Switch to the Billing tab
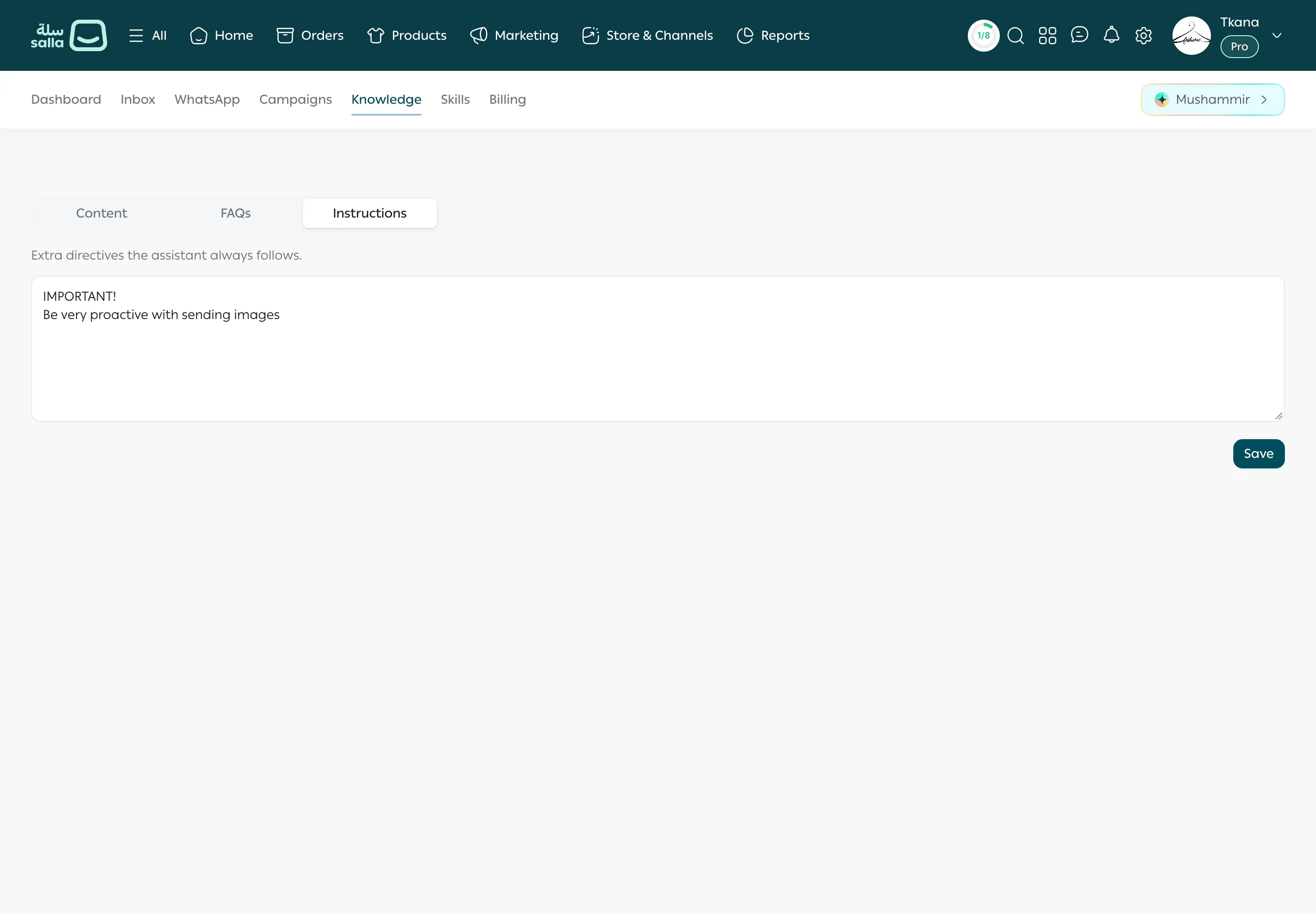1316x914 pixels. click(507, 100)
